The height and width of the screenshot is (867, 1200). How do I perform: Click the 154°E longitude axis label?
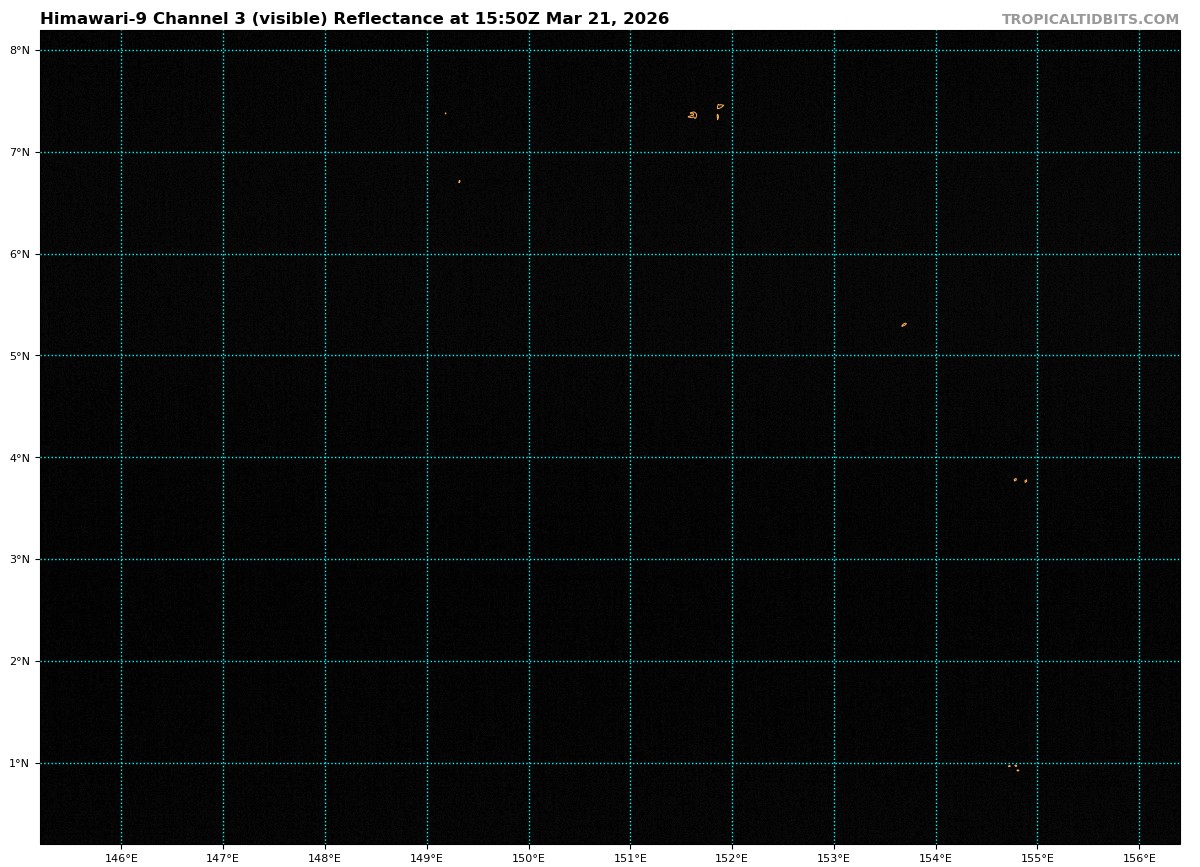pyautogui.click(x=936, y=857)
